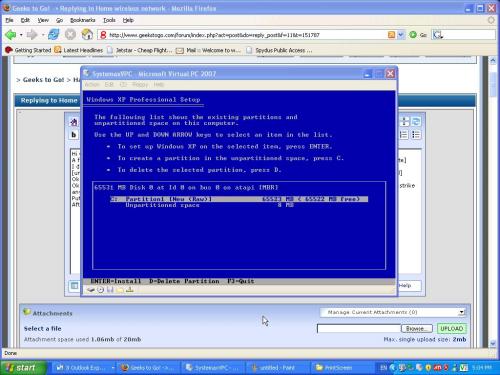
Task: Open Getting Started bookmark
Action: pyautogui.click(x=28, y=50)
